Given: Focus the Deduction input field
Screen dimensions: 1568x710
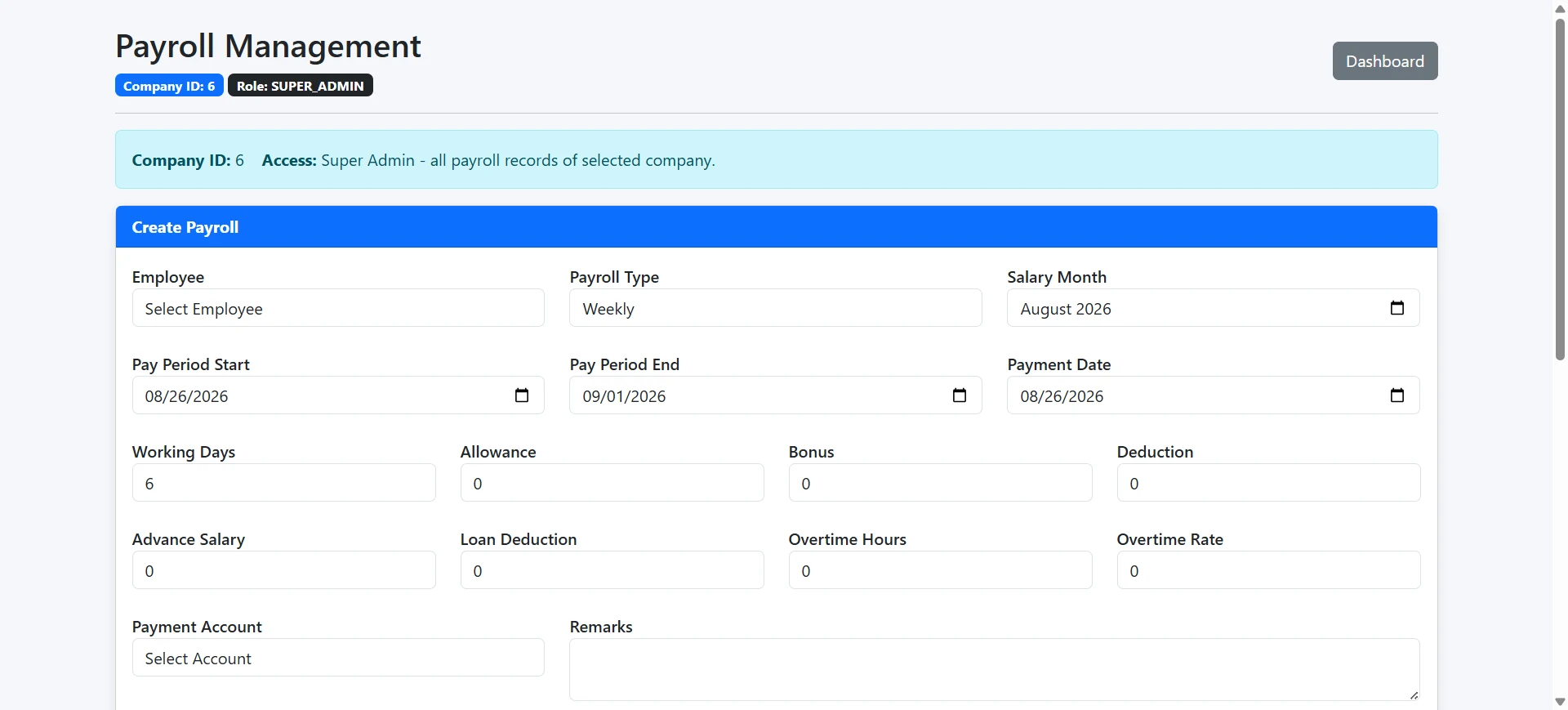Looking at the screenshot, I should tap(1269, 483).
